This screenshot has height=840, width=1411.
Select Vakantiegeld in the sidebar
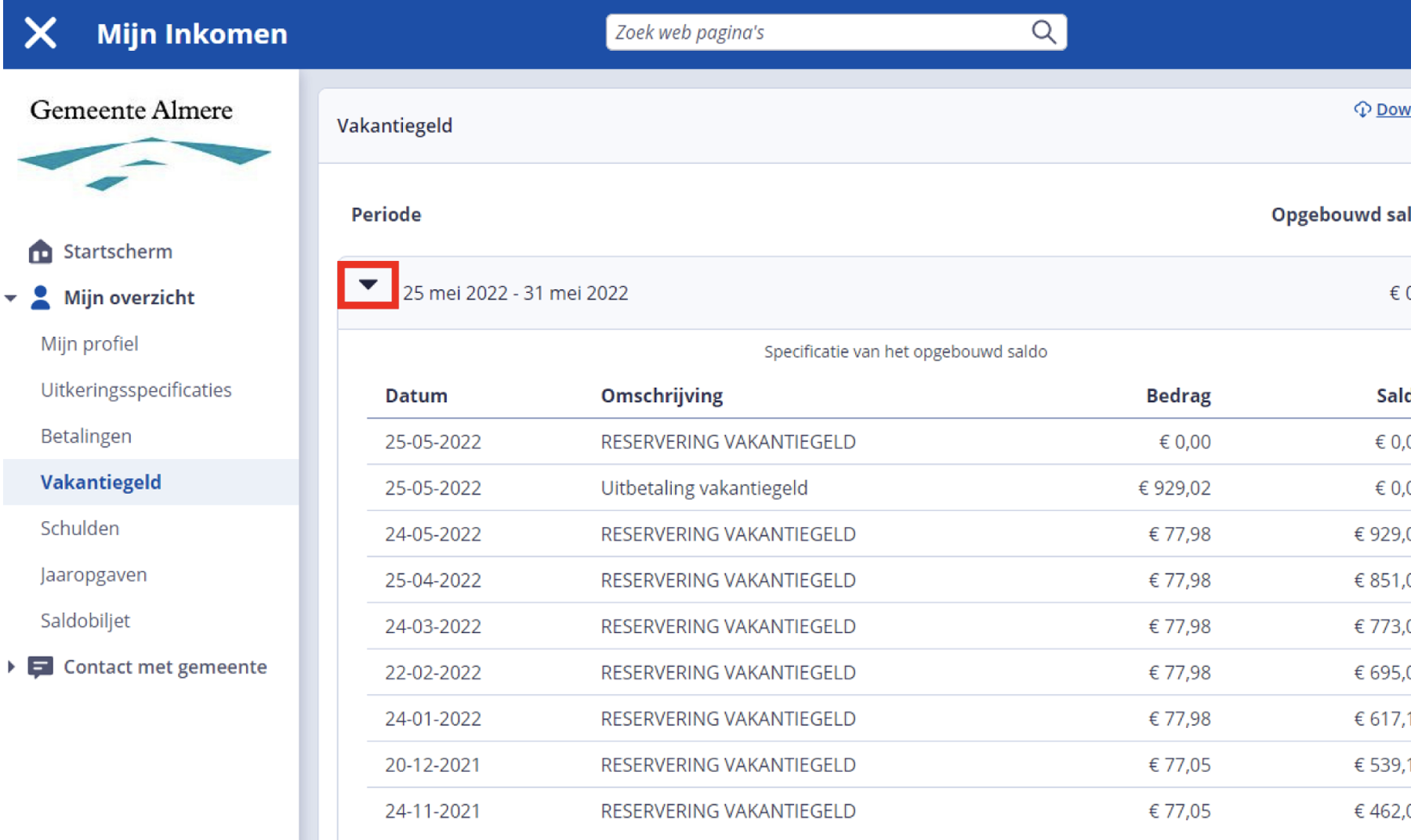[101, 483]
